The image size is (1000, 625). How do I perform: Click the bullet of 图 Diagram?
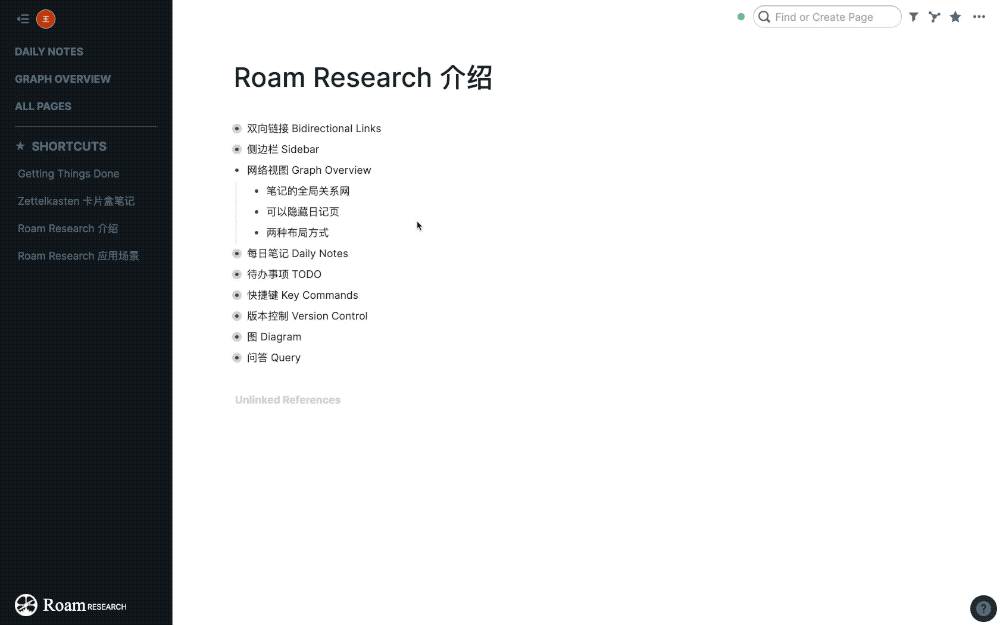click(237, 337)
